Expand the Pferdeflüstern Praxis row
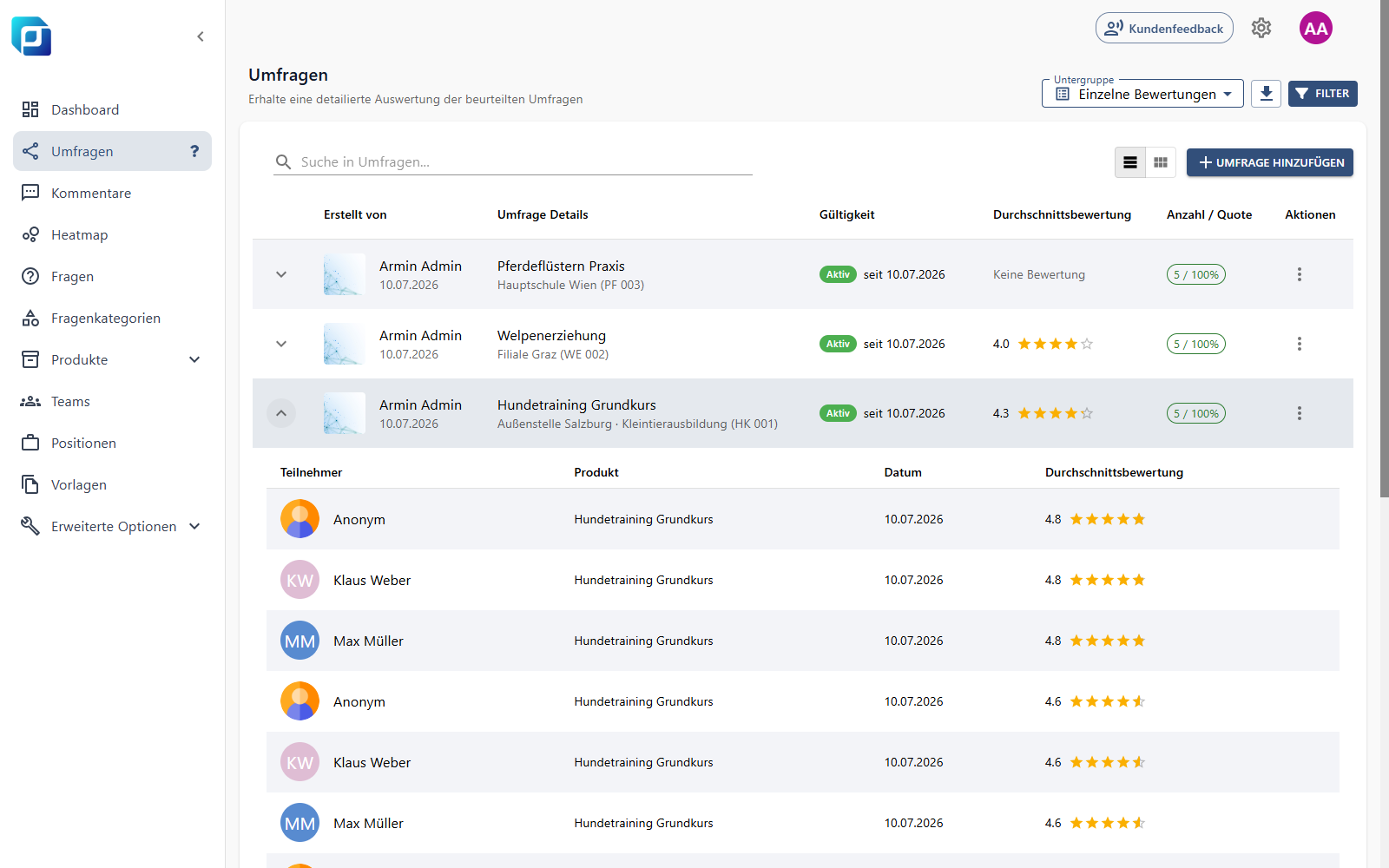 (x=281, y=274)
